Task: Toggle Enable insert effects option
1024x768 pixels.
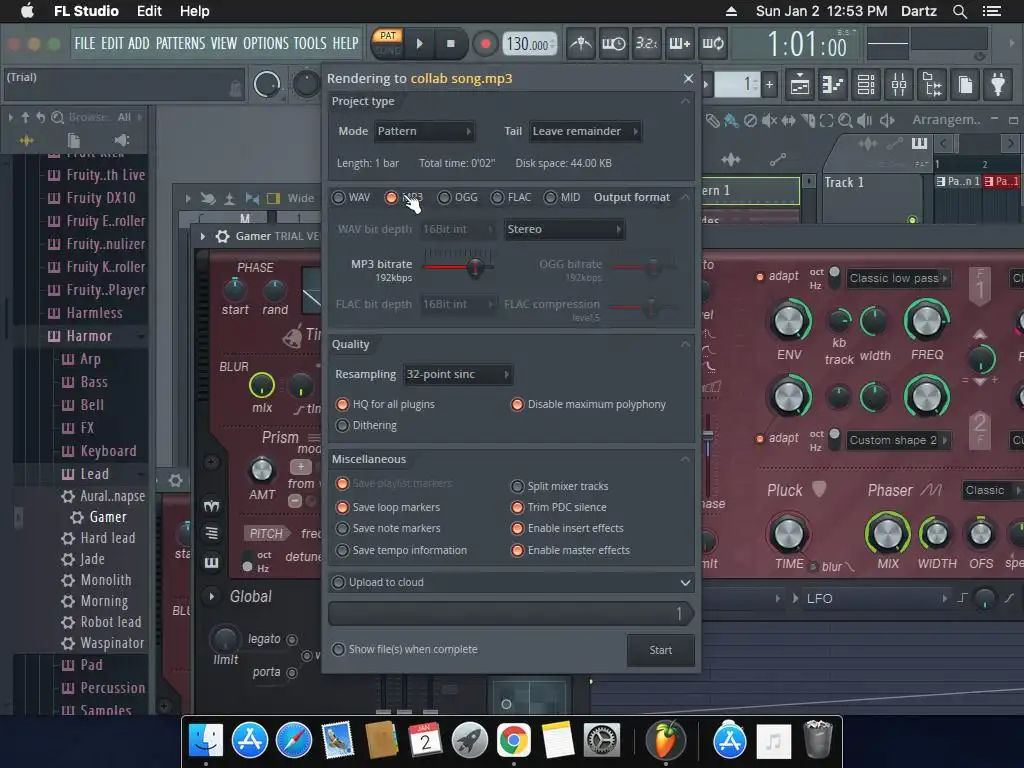Action: [x=517, y=528]
